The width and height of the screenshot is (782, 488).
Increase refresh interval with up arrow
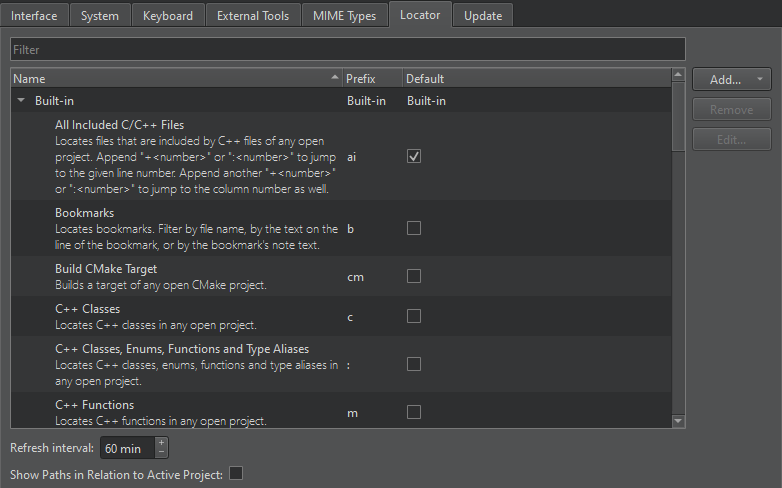[162, 442]
